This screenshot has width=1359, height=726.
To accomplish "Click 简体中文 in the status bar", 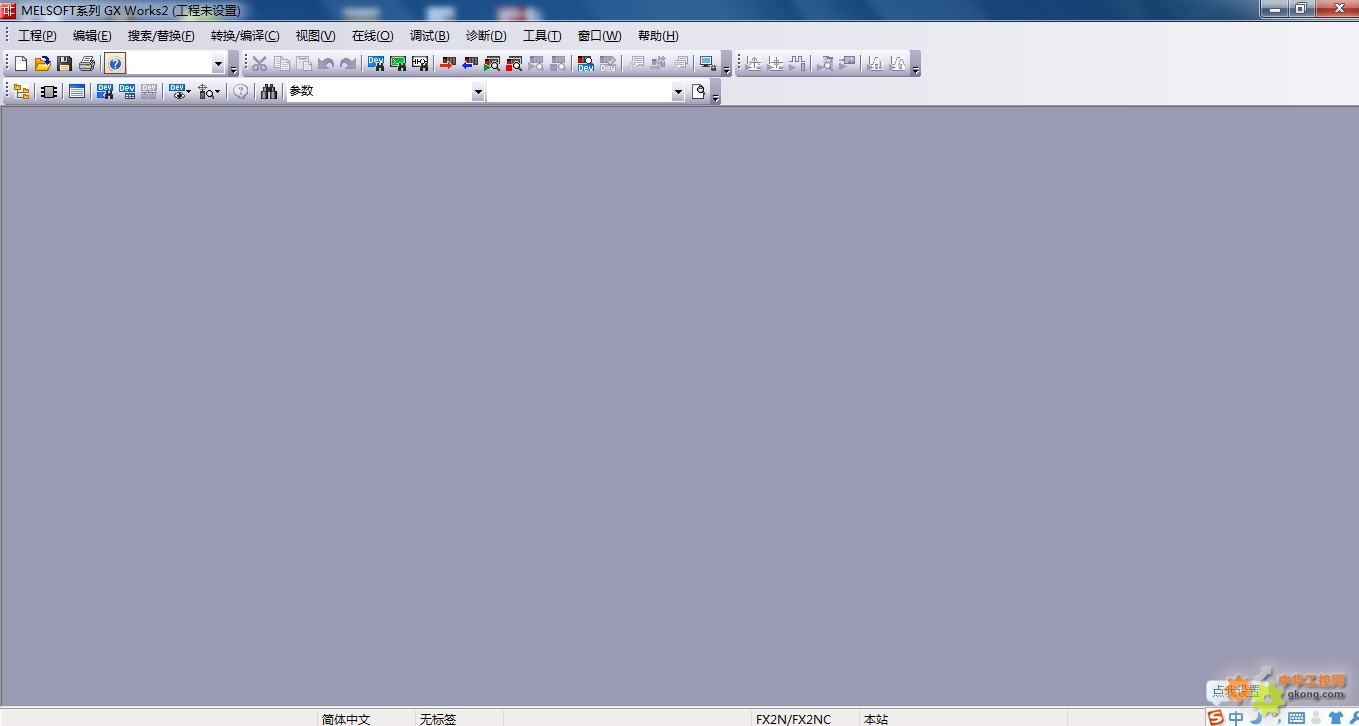I will coord(346,719).
